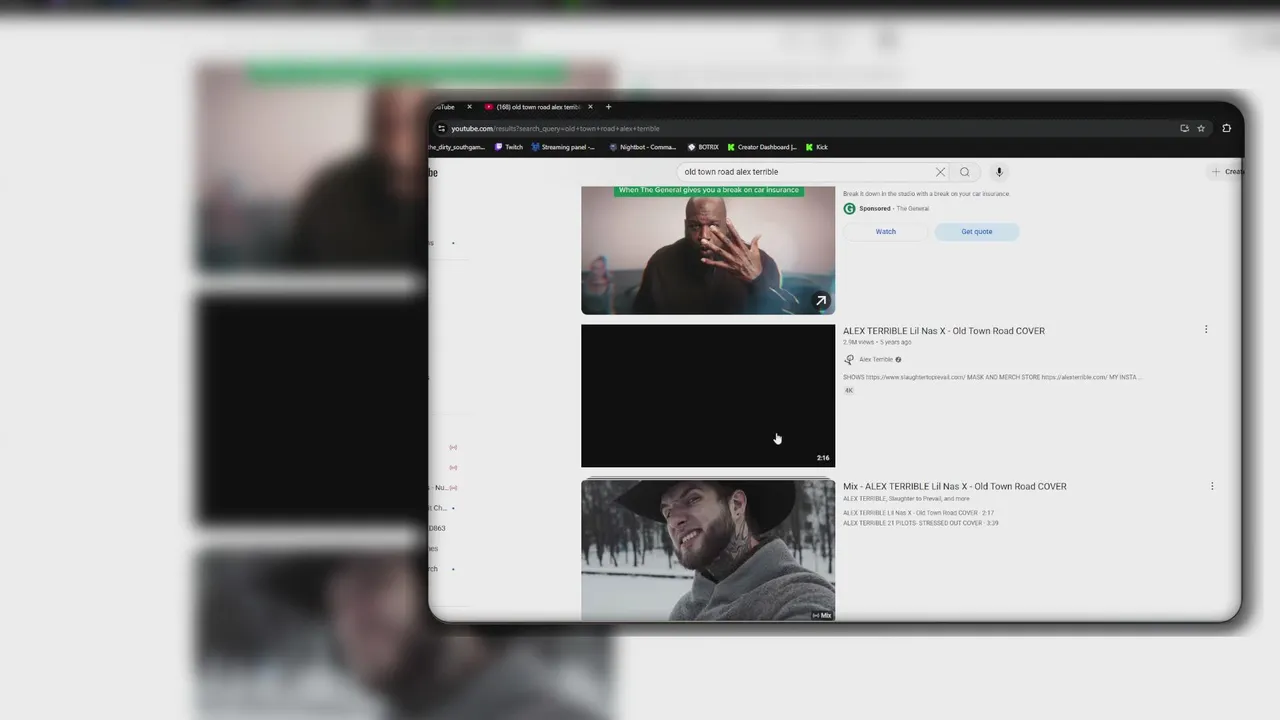
Task: Clear the YouTube search box with X
Action: (940, 172)
